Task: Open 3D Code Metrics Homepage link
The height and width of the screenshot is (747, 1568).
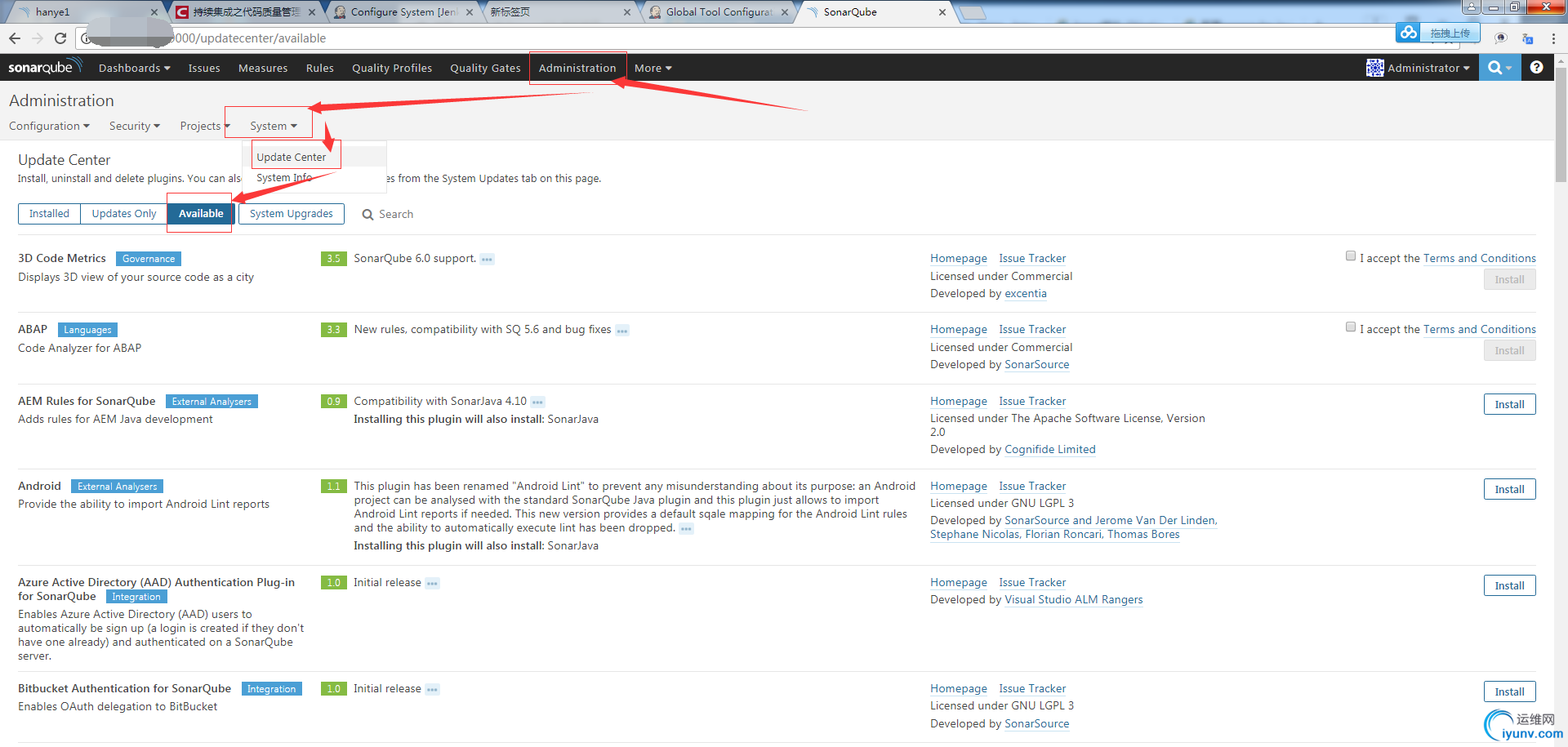Action: click(x=959, y=259)
